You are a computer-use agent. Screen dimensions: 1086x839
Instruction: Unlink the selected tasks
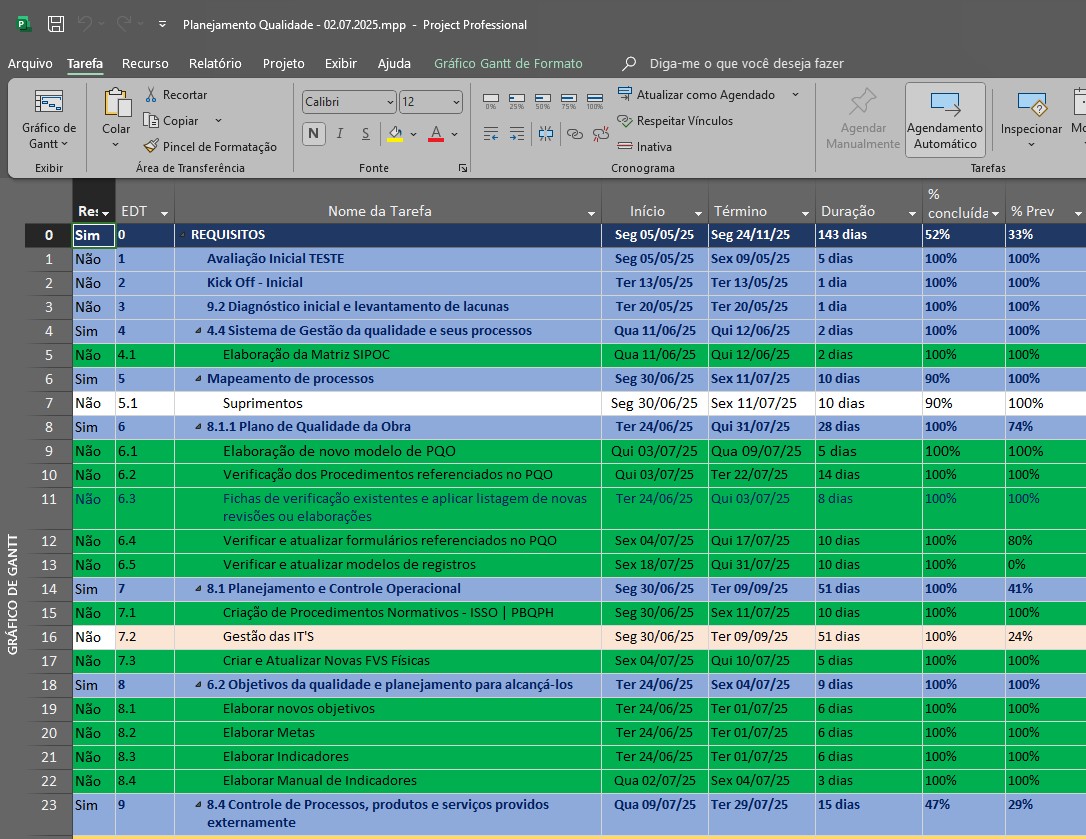click(600, 134)
